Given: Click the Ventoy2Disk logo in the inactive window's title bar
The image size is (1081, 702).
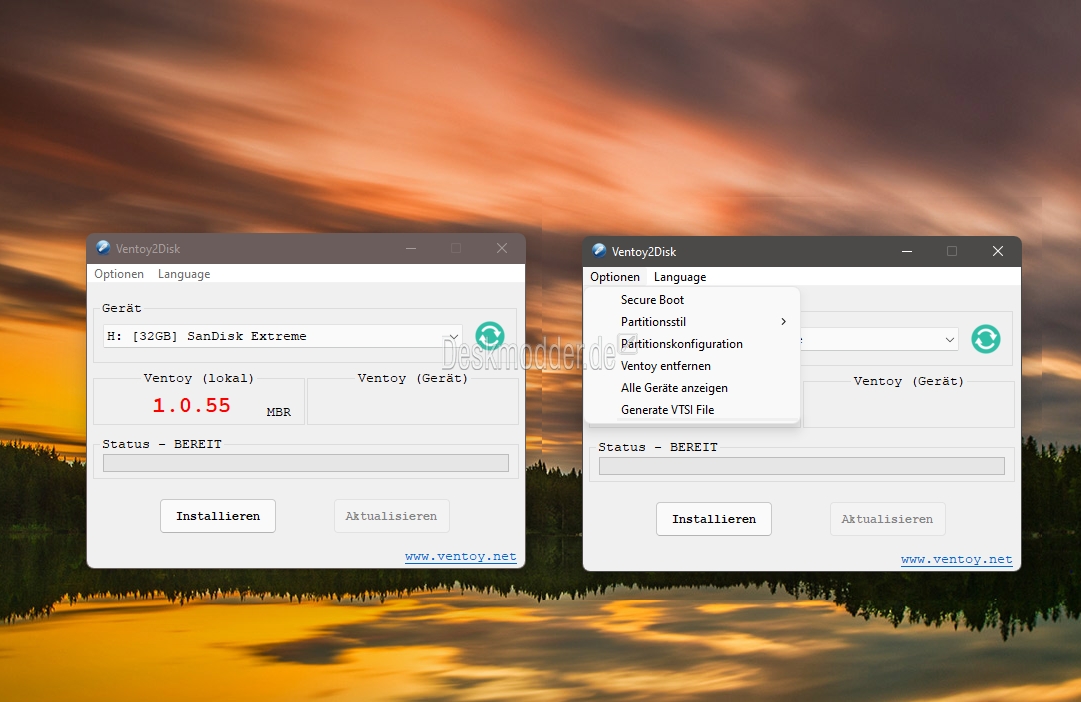Looking at the screenshot, I should [x=103, y=248].
